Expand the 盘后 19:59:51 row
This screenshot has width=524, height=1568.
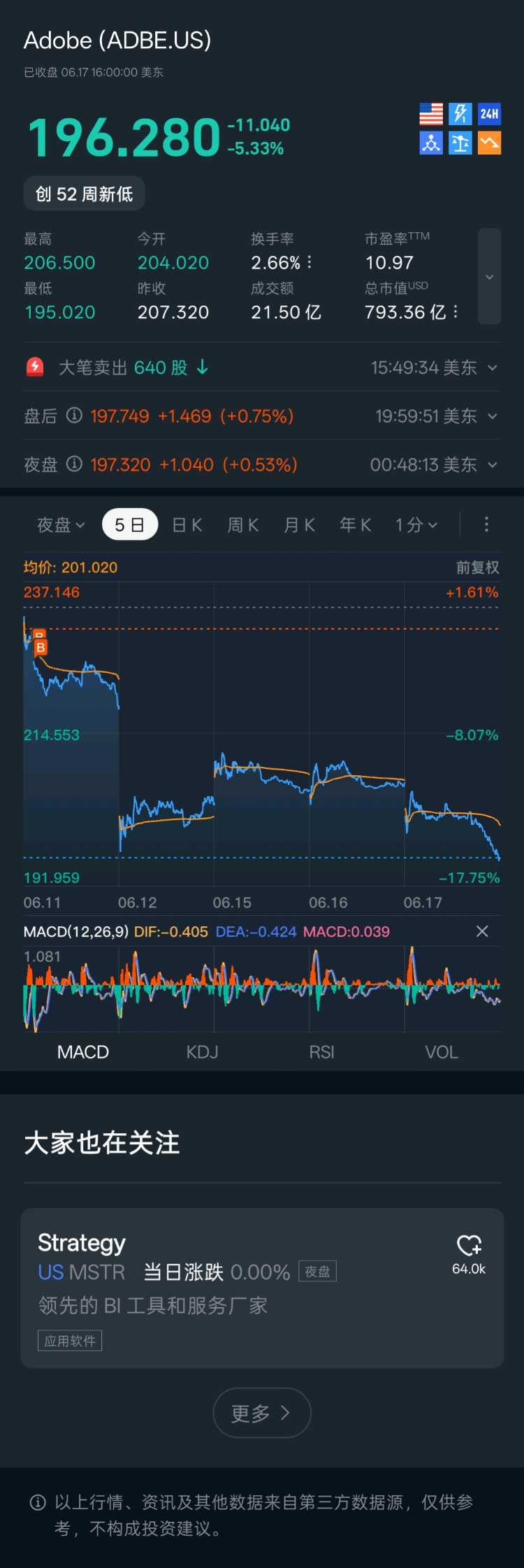(x=493, y=416)
